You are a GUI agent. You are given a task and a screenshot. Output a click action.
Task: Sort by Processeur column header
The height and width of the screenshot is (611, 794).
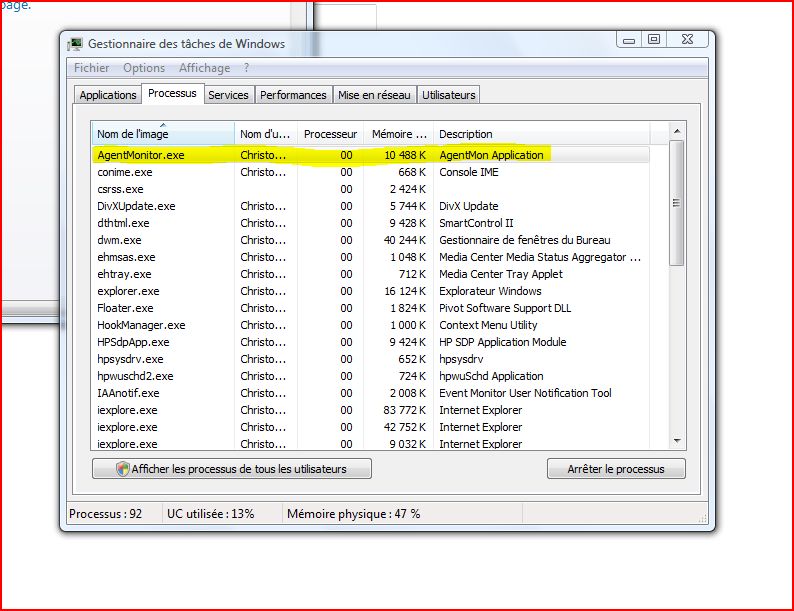click(x=330, y=134)
